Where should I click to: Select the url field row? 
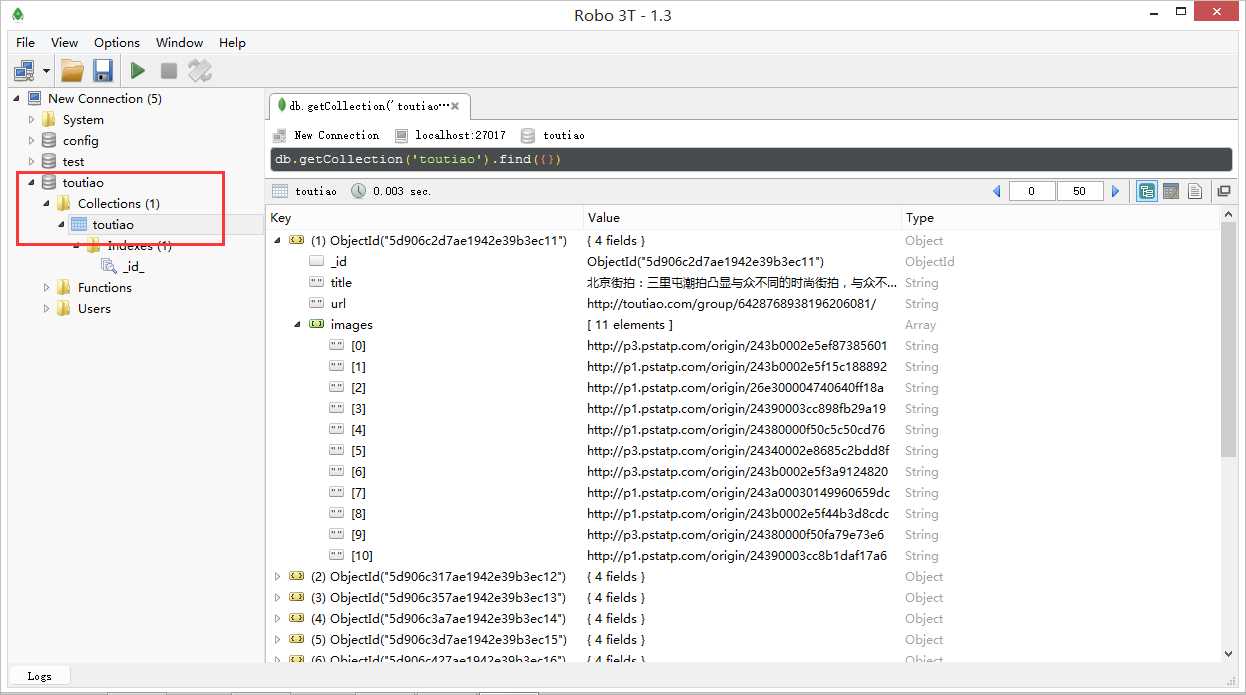tap(744, 303)
